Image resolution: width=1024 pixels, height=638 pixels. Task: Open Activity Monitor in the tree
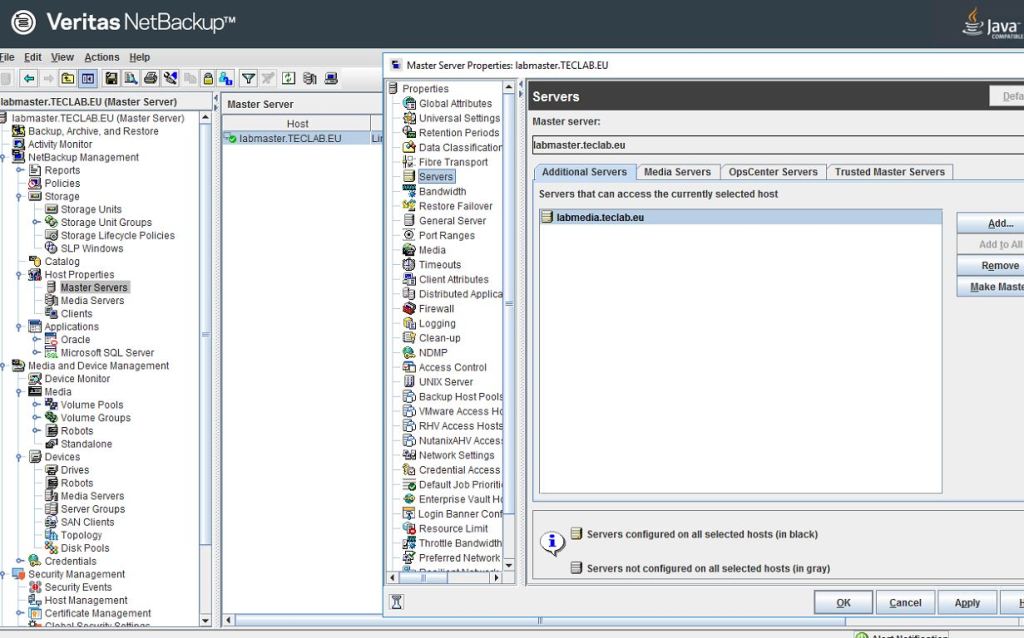pyautogui.click(x=60, y=144)
